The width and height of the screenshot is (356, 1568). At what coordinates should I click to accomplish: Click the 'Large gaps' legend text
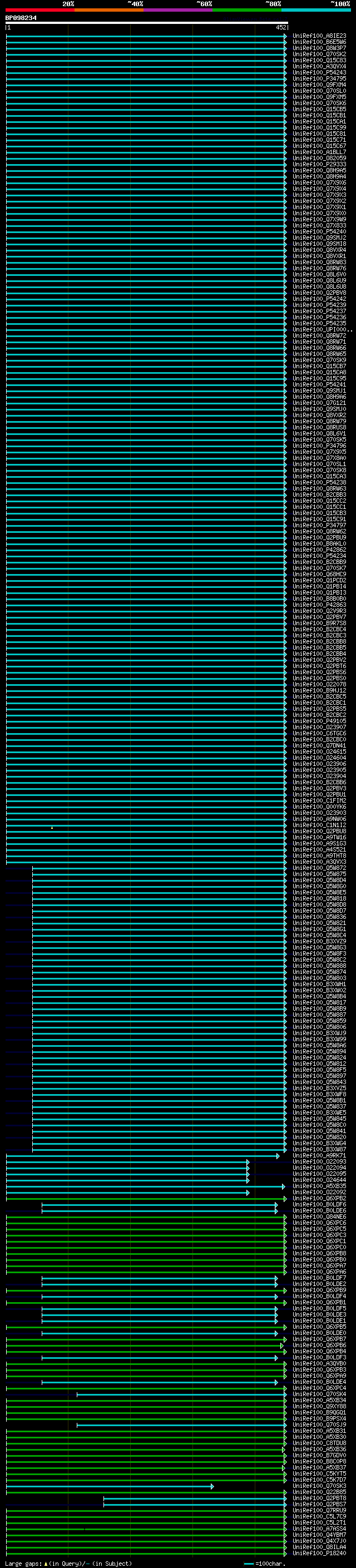[x=24, y=1563]
